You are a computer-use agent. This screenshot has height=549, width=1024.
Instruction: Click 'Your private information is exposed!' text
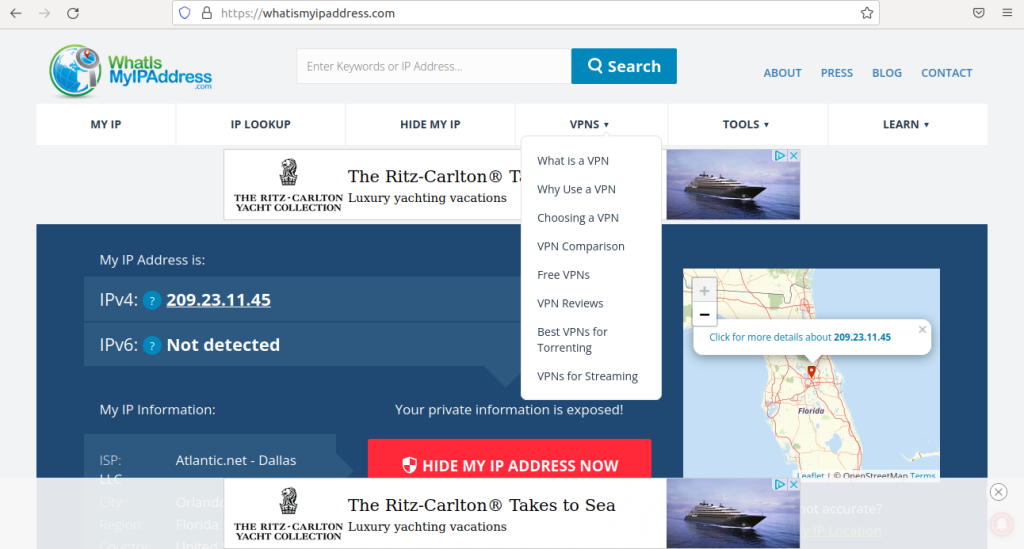point(509,410)
